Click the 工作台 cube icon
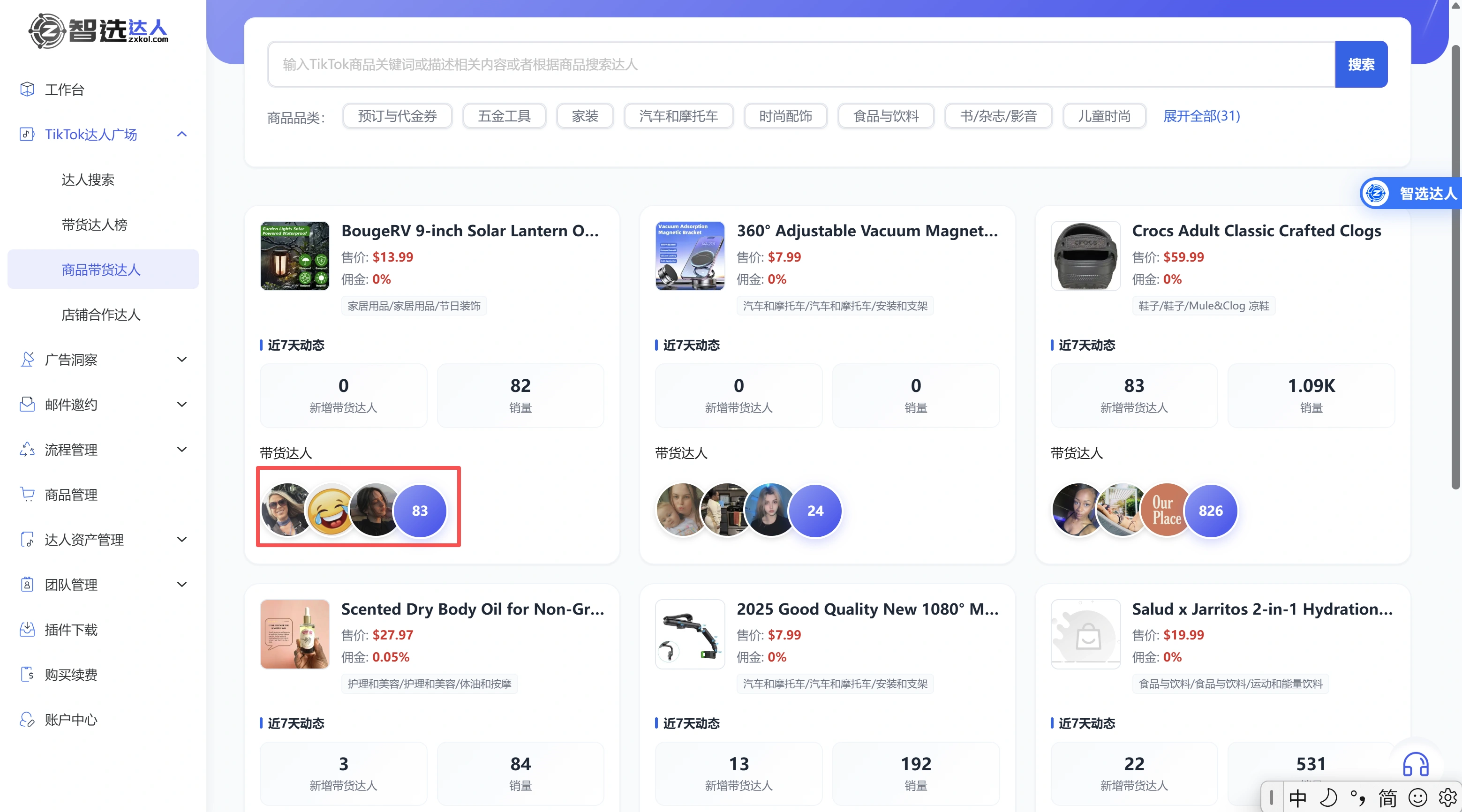The height and width of the screenshot is (812, 1462). point(27,89)
